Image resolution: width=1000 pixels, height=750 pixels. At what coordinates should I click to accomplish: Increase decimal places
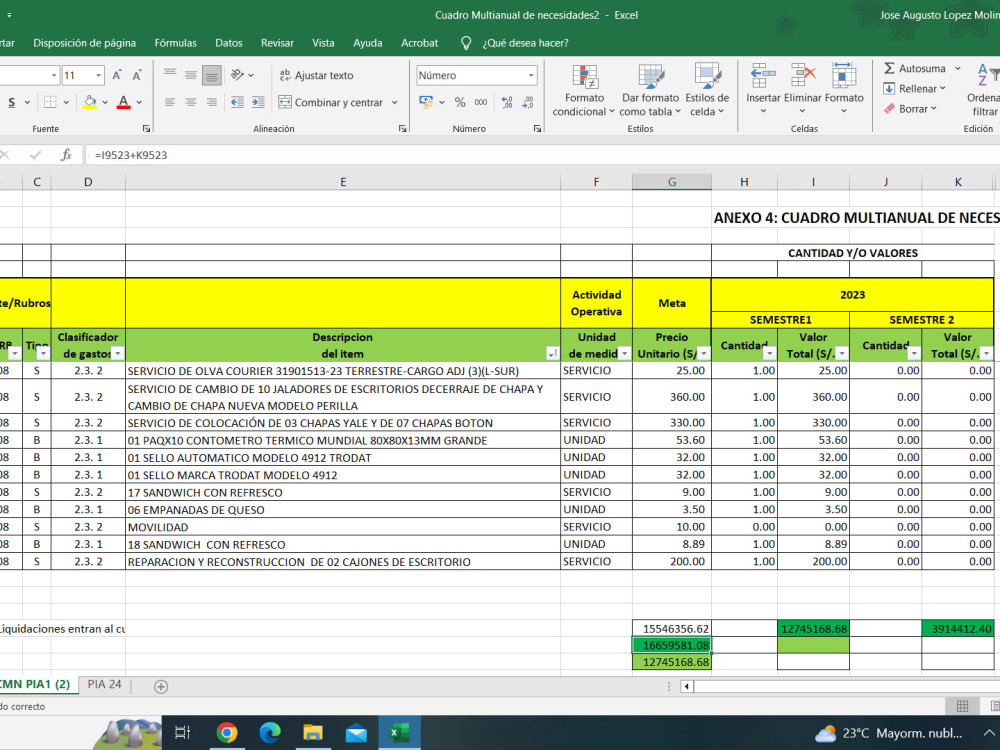click(x=507, y=102)
